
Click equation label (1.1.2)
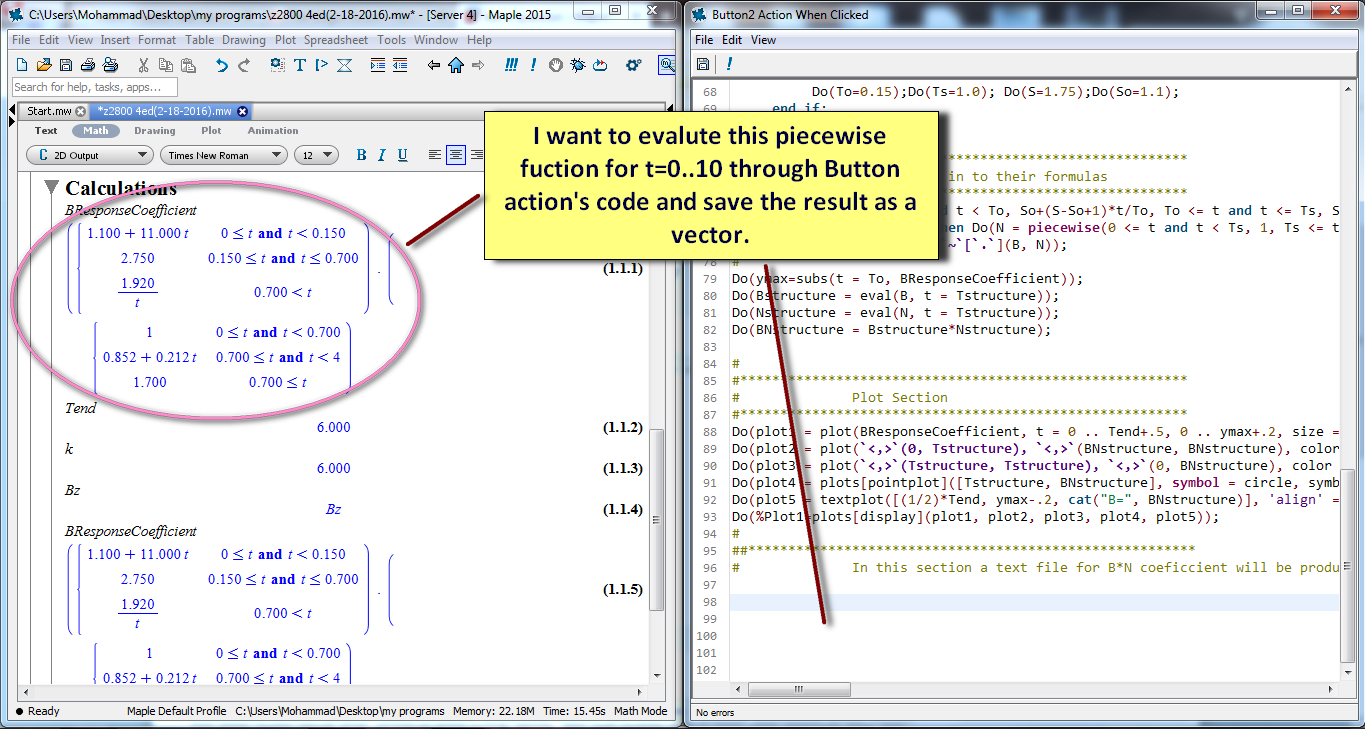pyautogui.click(x=622, y=427)
